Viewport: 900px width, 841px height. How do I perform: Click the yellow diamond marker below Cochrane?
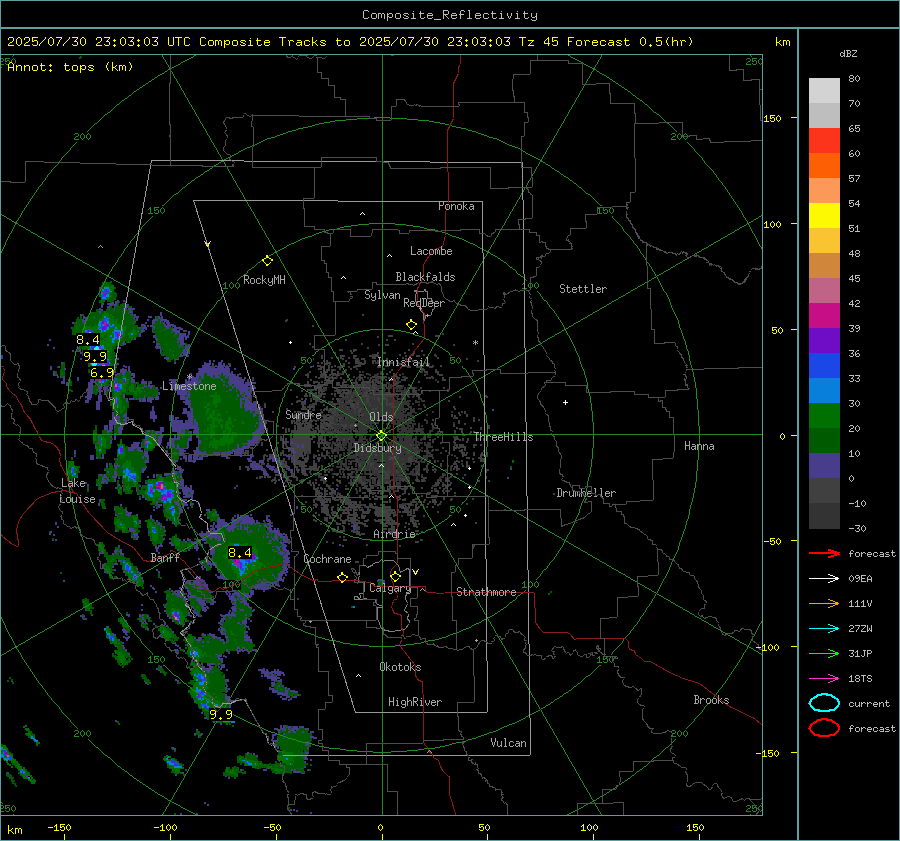pos(342,577)
